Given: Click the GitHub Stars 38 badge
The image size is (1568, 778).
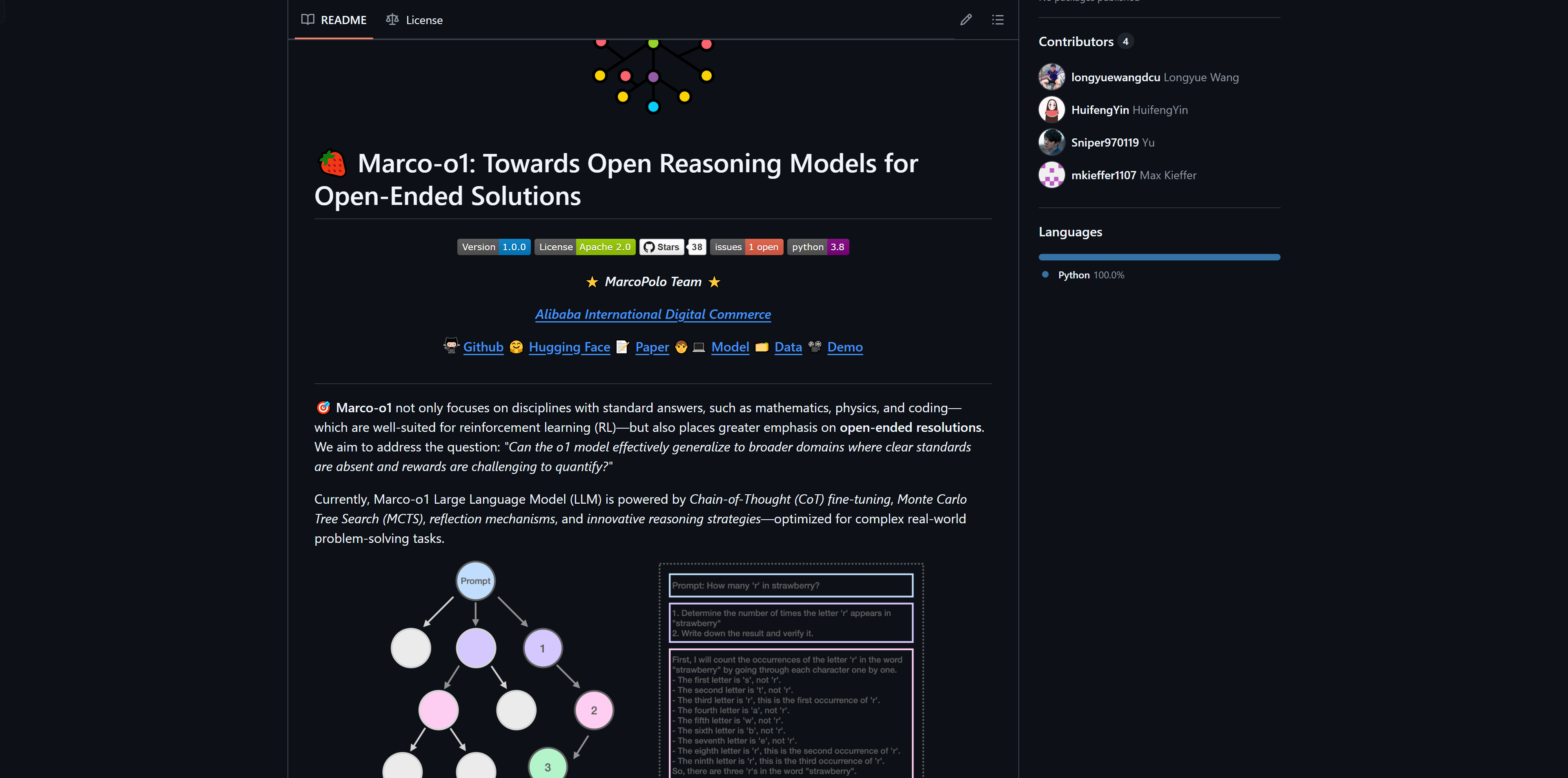Looking at the screenshot, I should tap(673, 247).
